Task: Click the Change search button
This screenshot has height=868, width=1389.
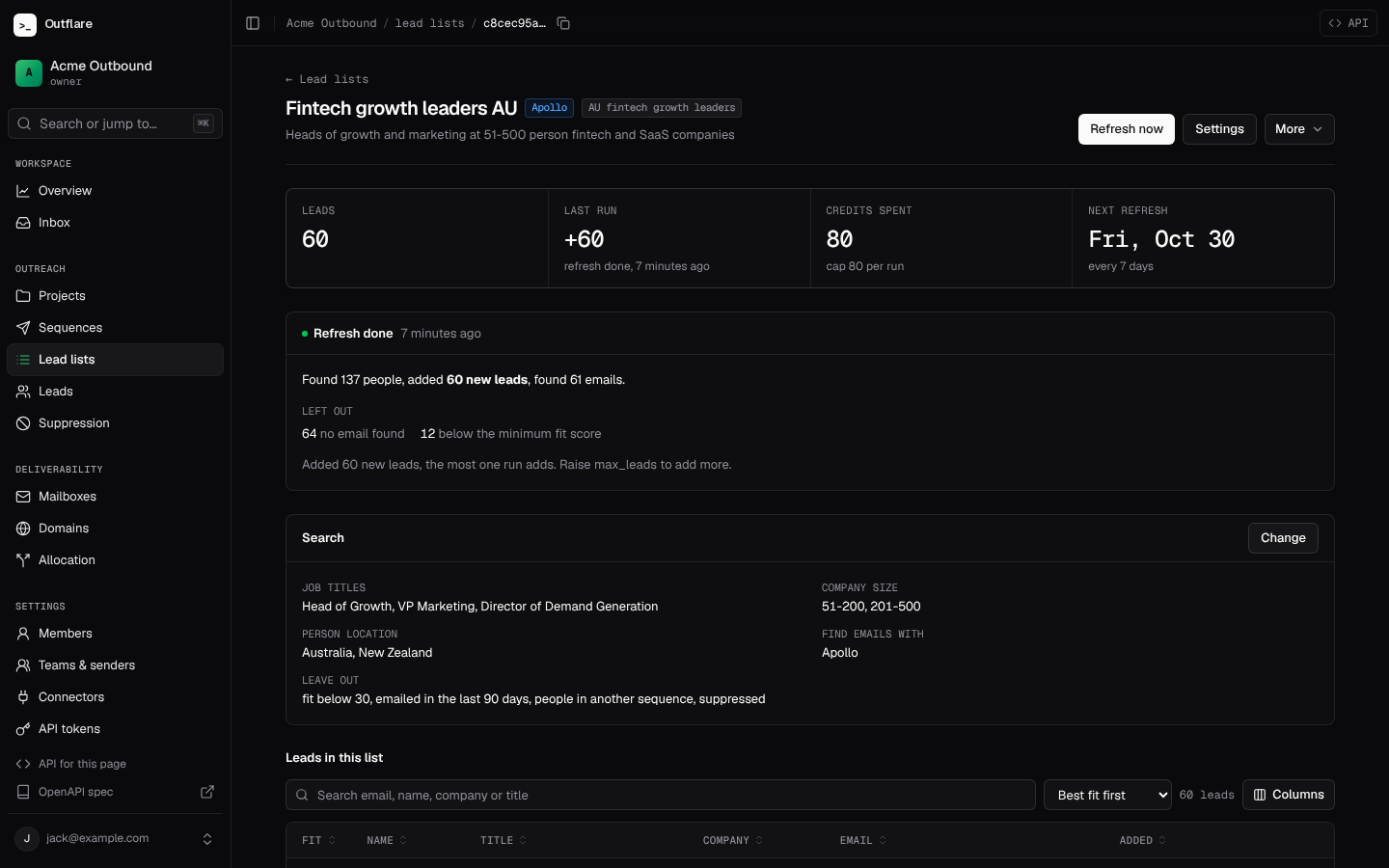Action: [1283, 538]
